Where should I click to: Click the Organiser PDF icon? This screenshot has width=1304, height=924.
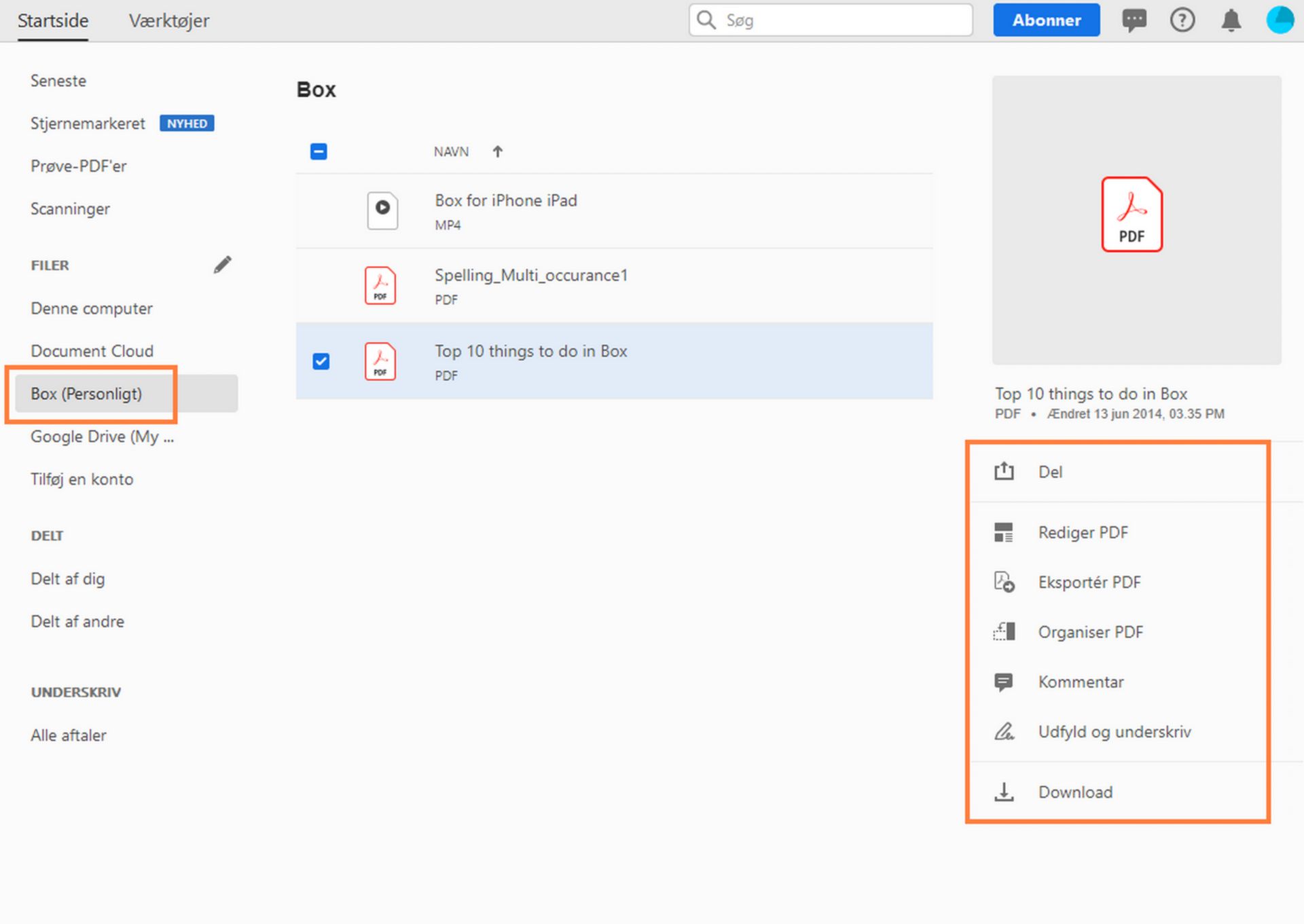click(x=1004, y=632)
